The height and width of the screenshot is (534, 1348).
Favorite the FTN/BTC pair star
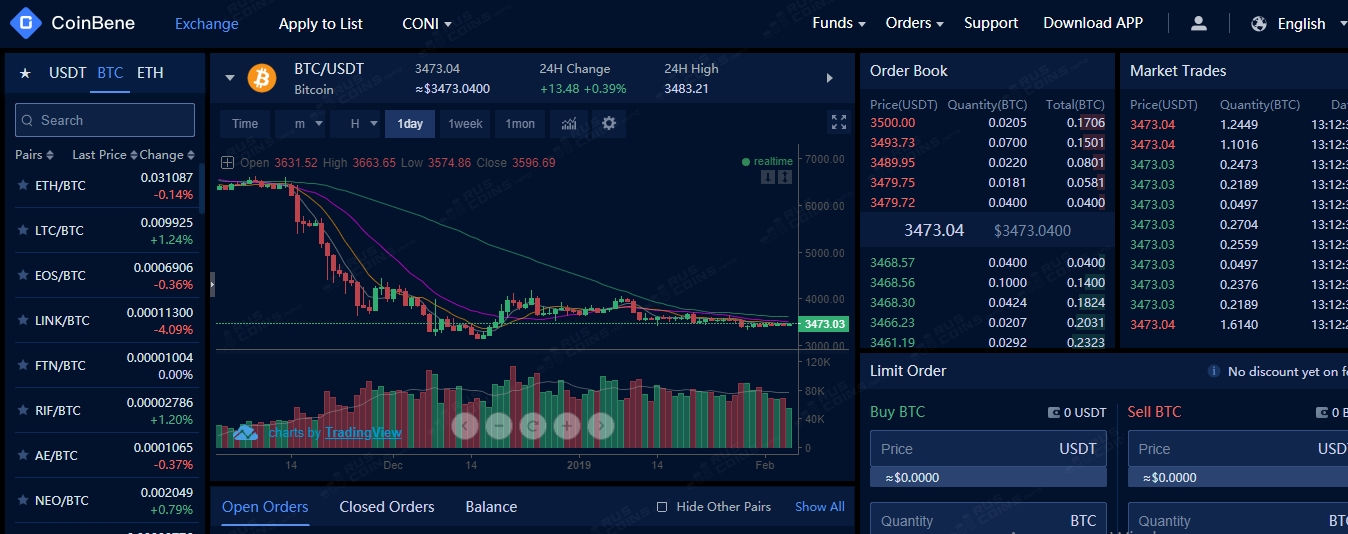point(22,365)
